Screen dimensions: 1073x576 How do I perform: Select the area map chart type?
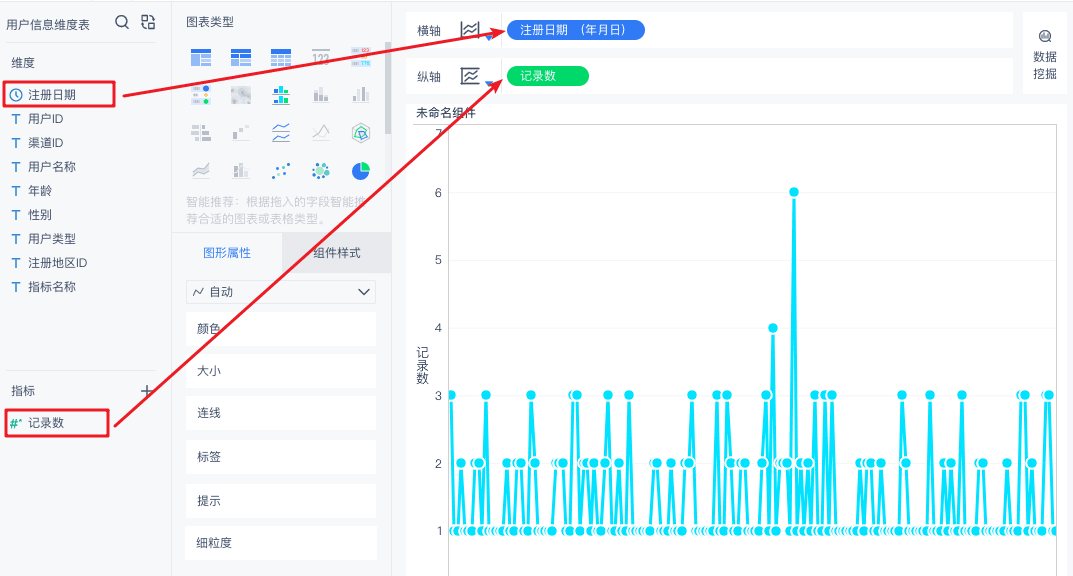click(241, 95)
